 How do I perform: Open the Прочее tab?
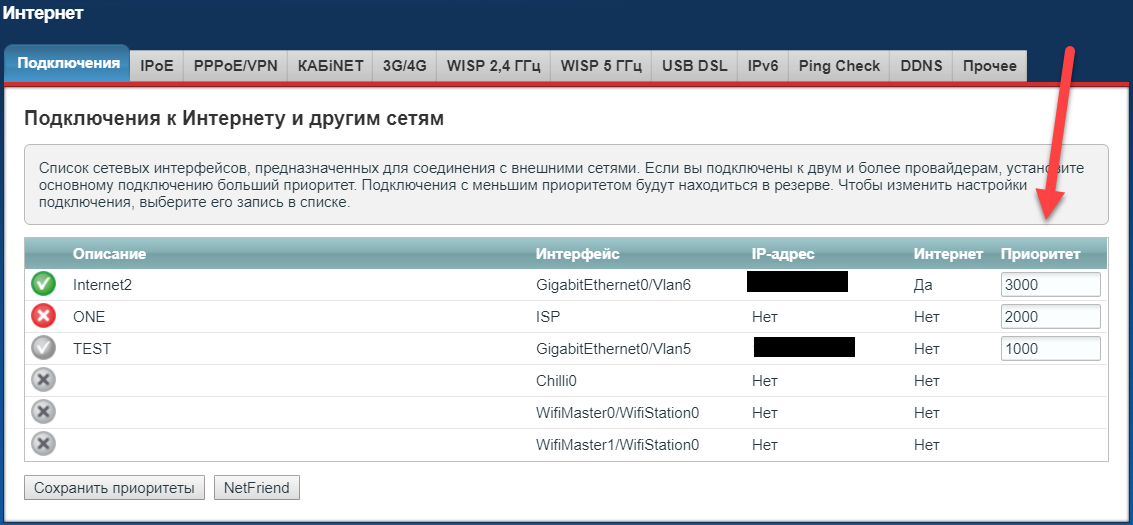pyautogui.click(x=989, y=66)
